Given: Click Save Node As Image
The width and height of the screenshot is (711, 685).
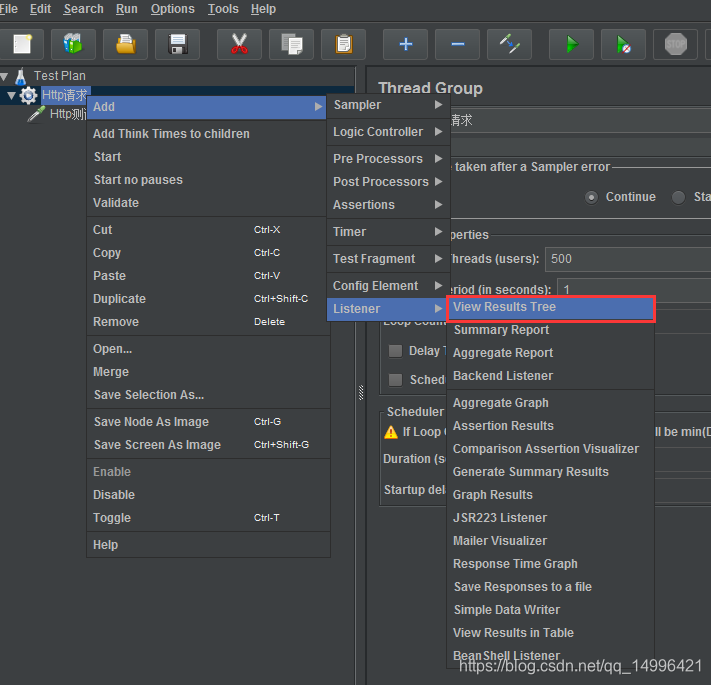Looking at the screenshot, I should (x=208, y=422).
